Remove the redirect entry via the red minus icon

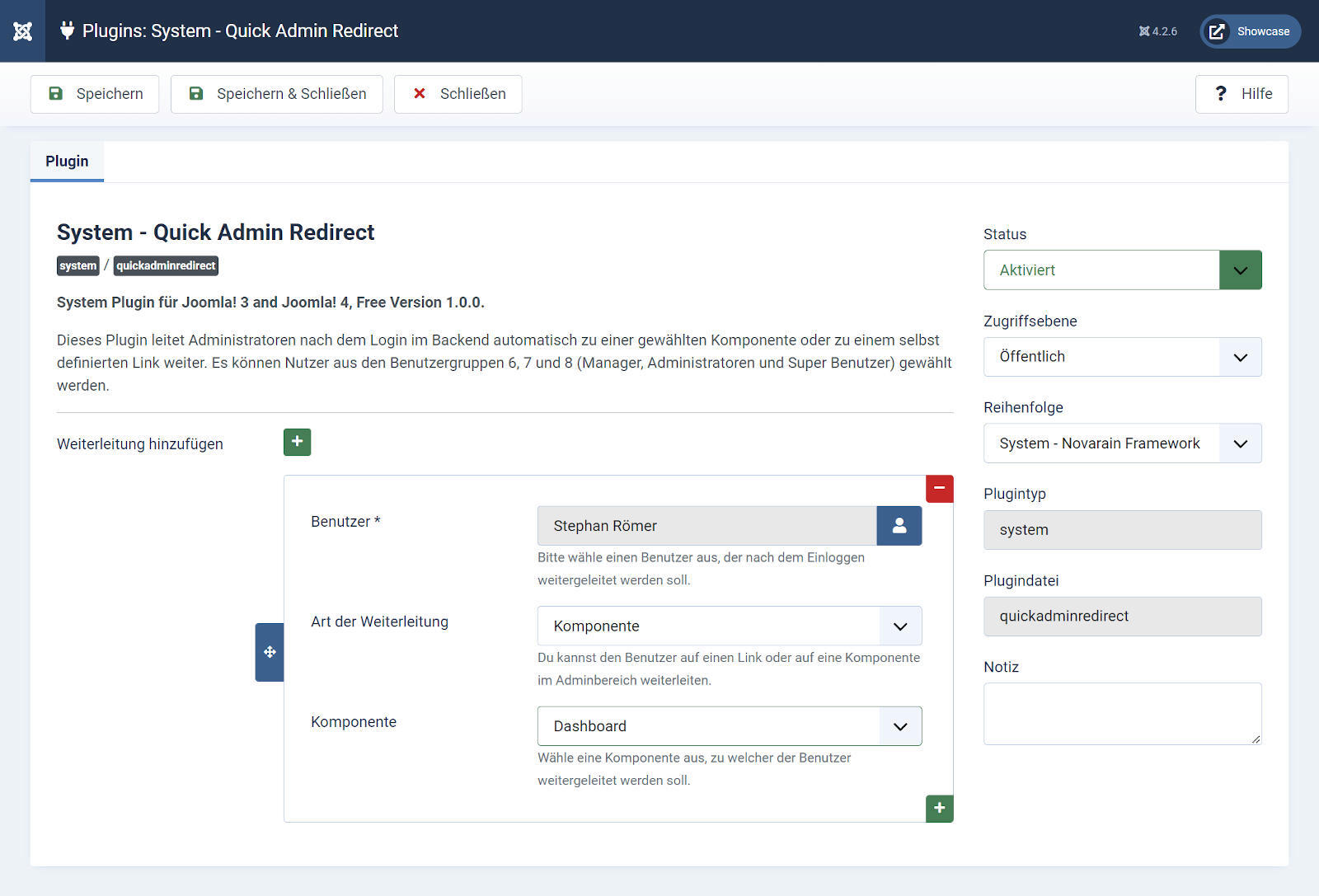pos(939,488)
